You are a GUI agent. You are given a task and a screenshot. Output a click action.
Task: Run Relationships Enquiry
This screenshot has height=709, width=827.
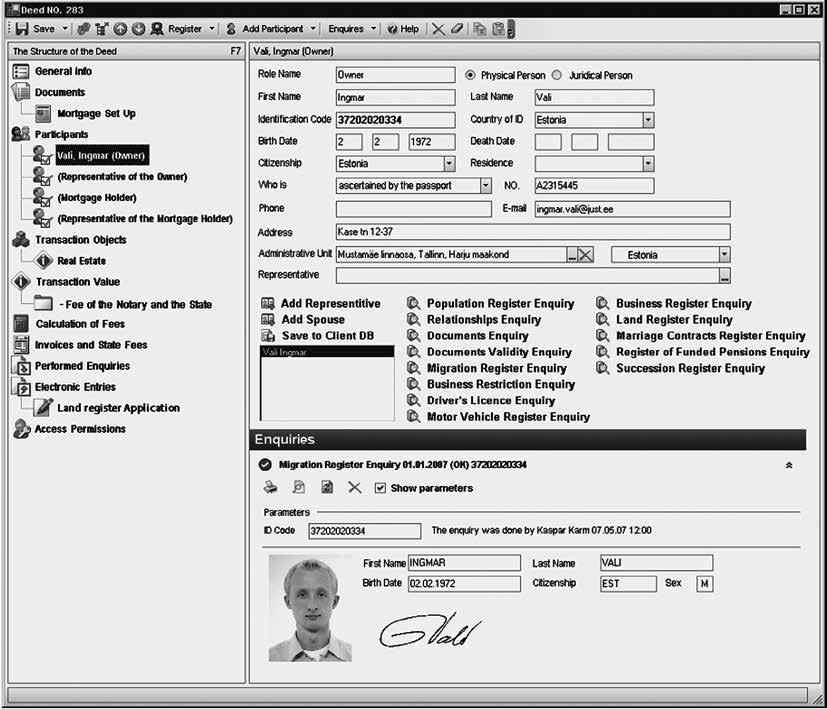click(x=484, y=320)
